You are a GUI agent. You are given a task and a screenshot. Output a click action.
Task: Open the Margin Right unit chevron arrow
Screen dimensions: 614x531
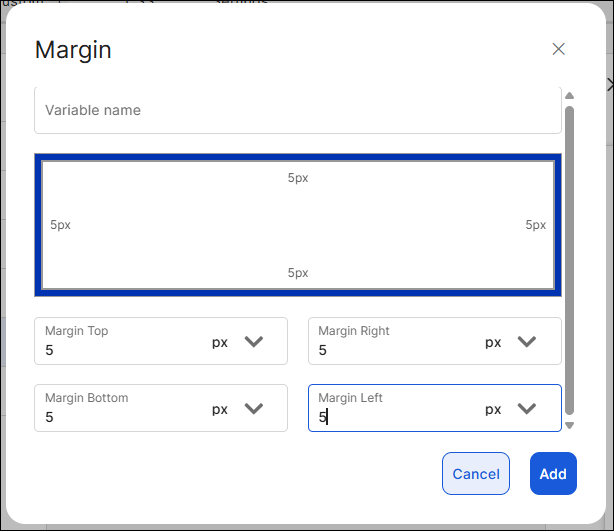[527, 342]
